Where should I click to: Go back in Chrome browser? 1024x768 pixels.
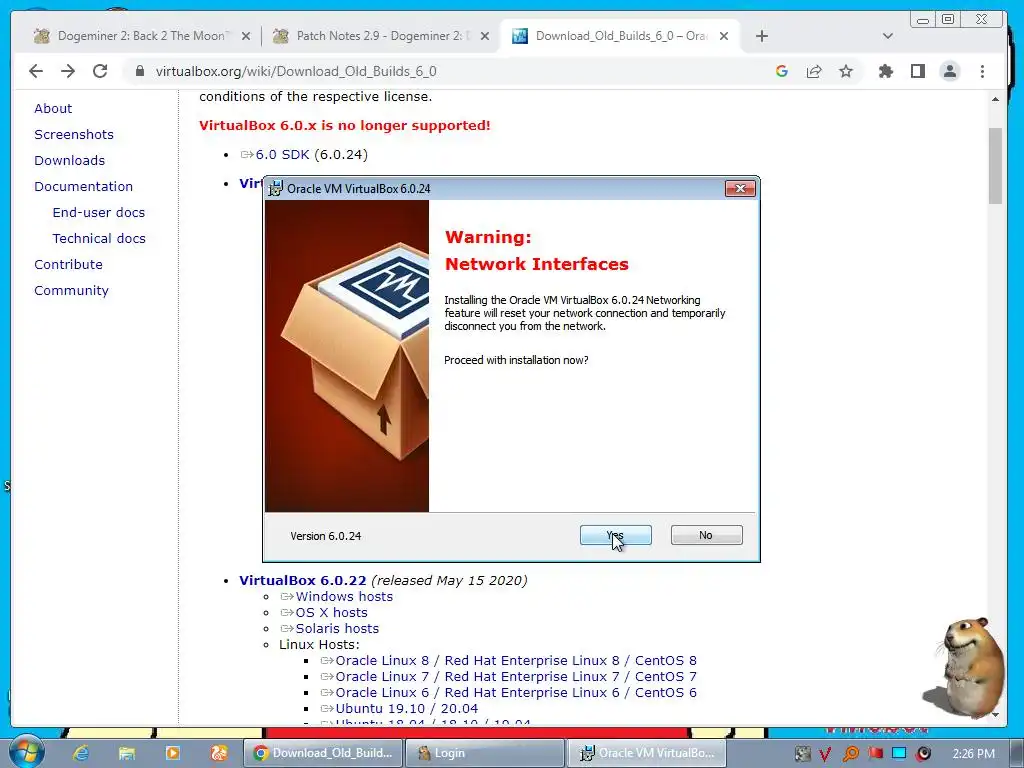point(36,71)
